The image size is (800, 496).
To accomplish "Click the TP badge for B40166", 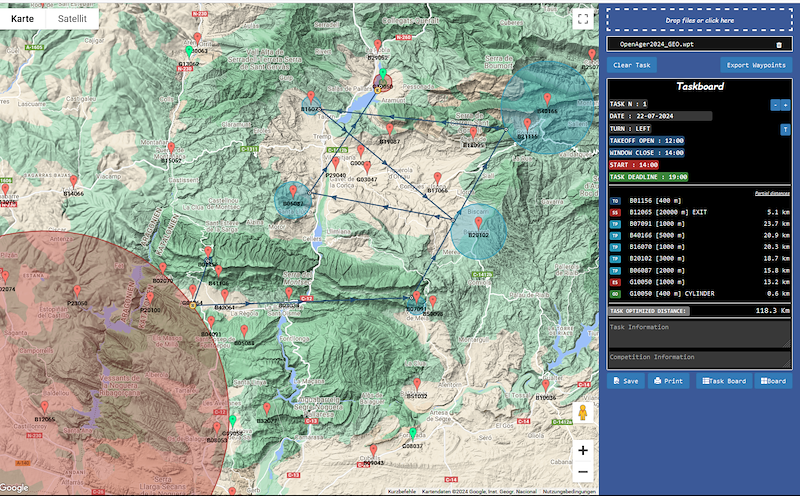I will [x=615, y=236].
